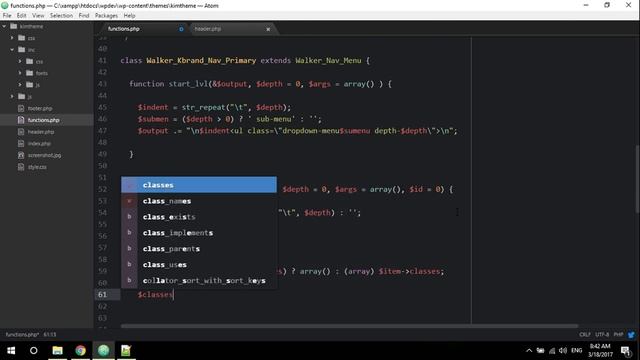Select header.php file icon in tree view
Image resolution: width=640 pixels, height=360 pixels.
(21, 132)
